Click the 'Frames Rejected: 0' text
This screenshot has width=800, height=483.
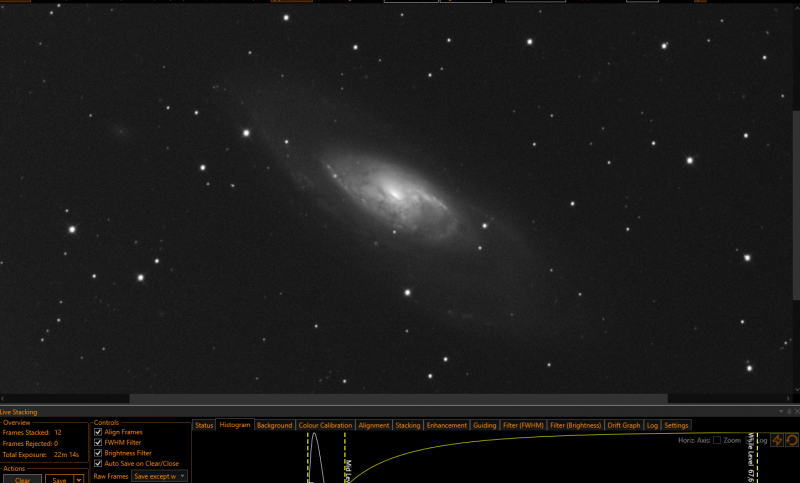coord(31,444)
